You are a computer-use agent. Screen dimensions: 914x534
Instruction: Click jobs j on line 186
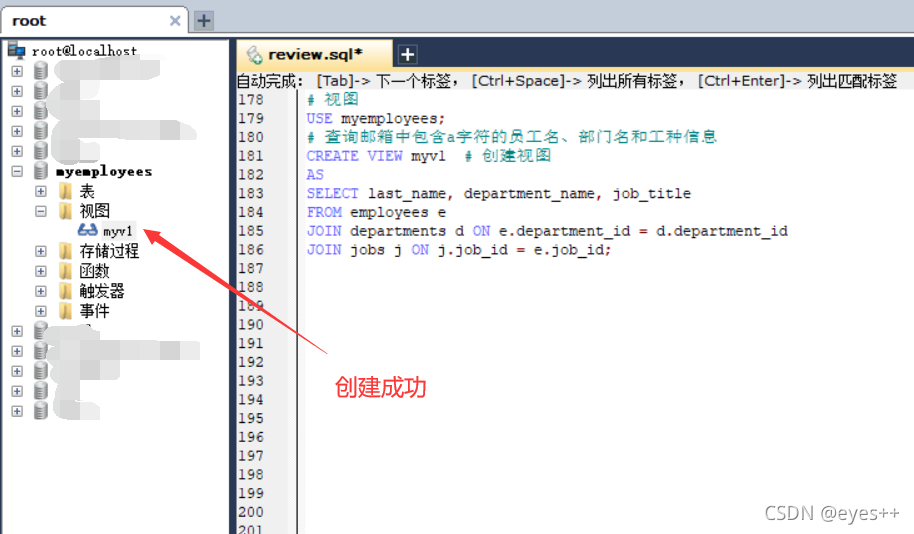pos(376,250)
